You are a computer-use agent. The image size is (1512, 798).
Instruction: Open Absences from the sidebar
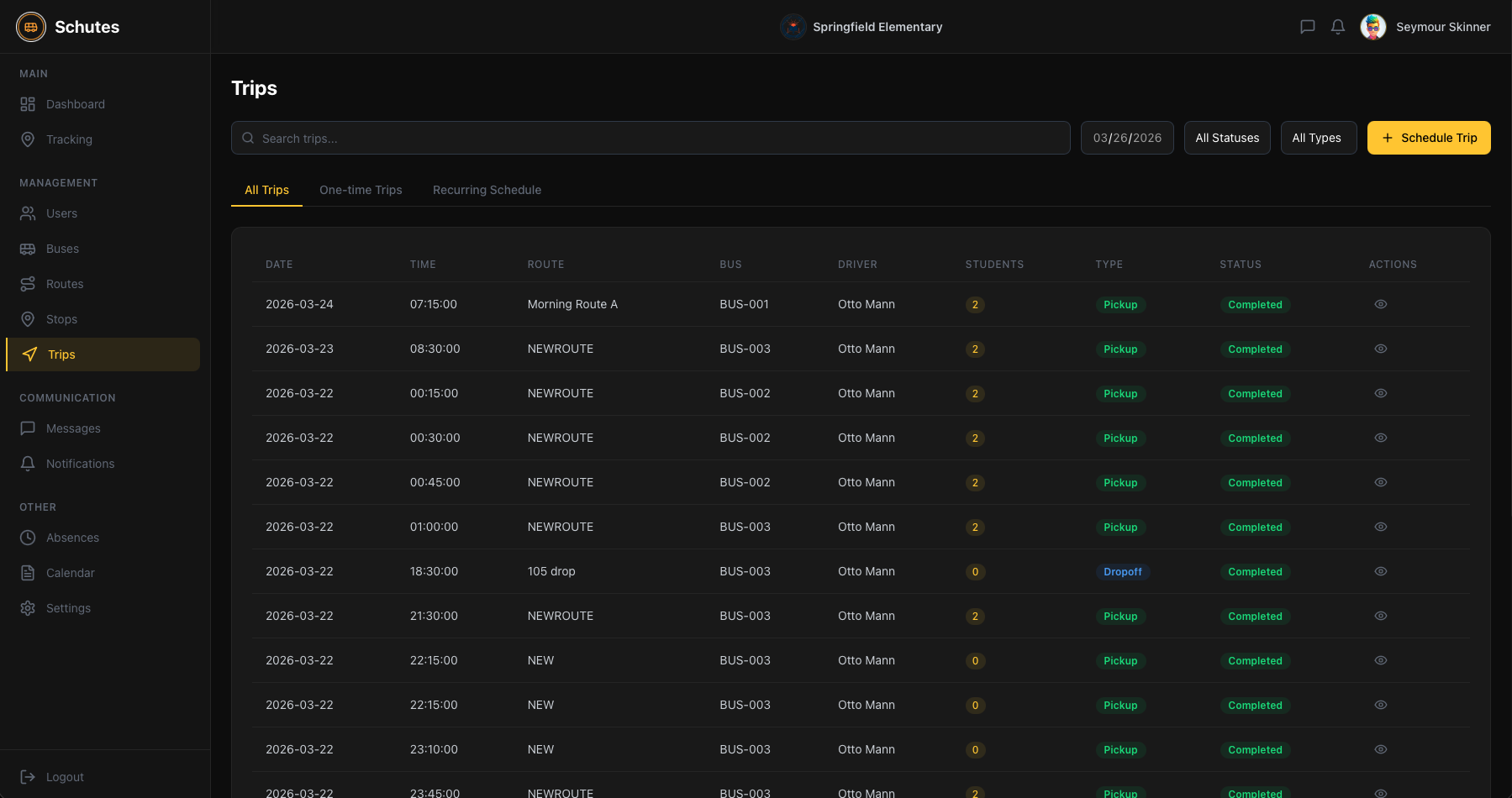72,538
